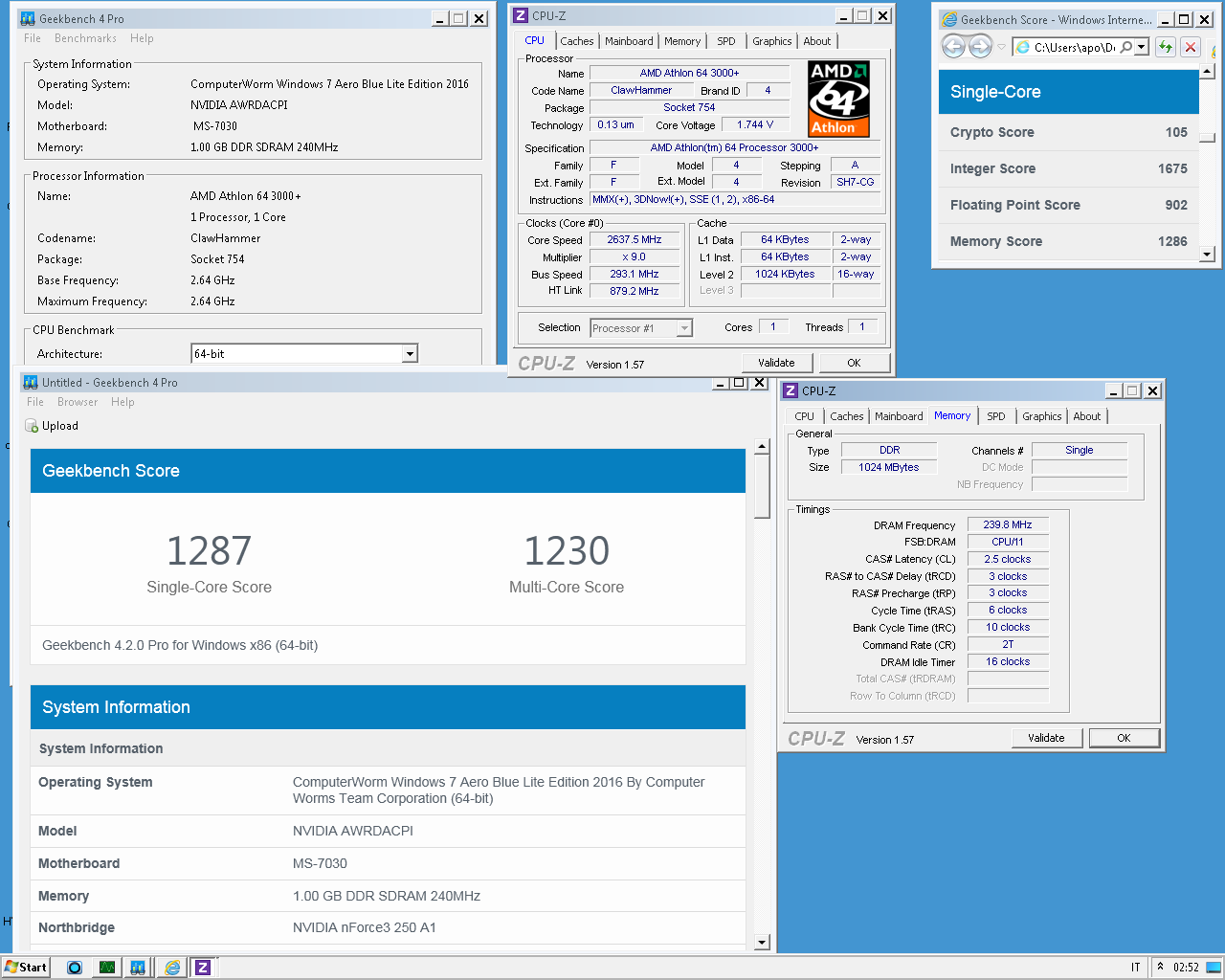Switch to Caches tab in top CPU-Z window
The height and width of the screenshot is (980, 1225).
[x=577, y=41]
